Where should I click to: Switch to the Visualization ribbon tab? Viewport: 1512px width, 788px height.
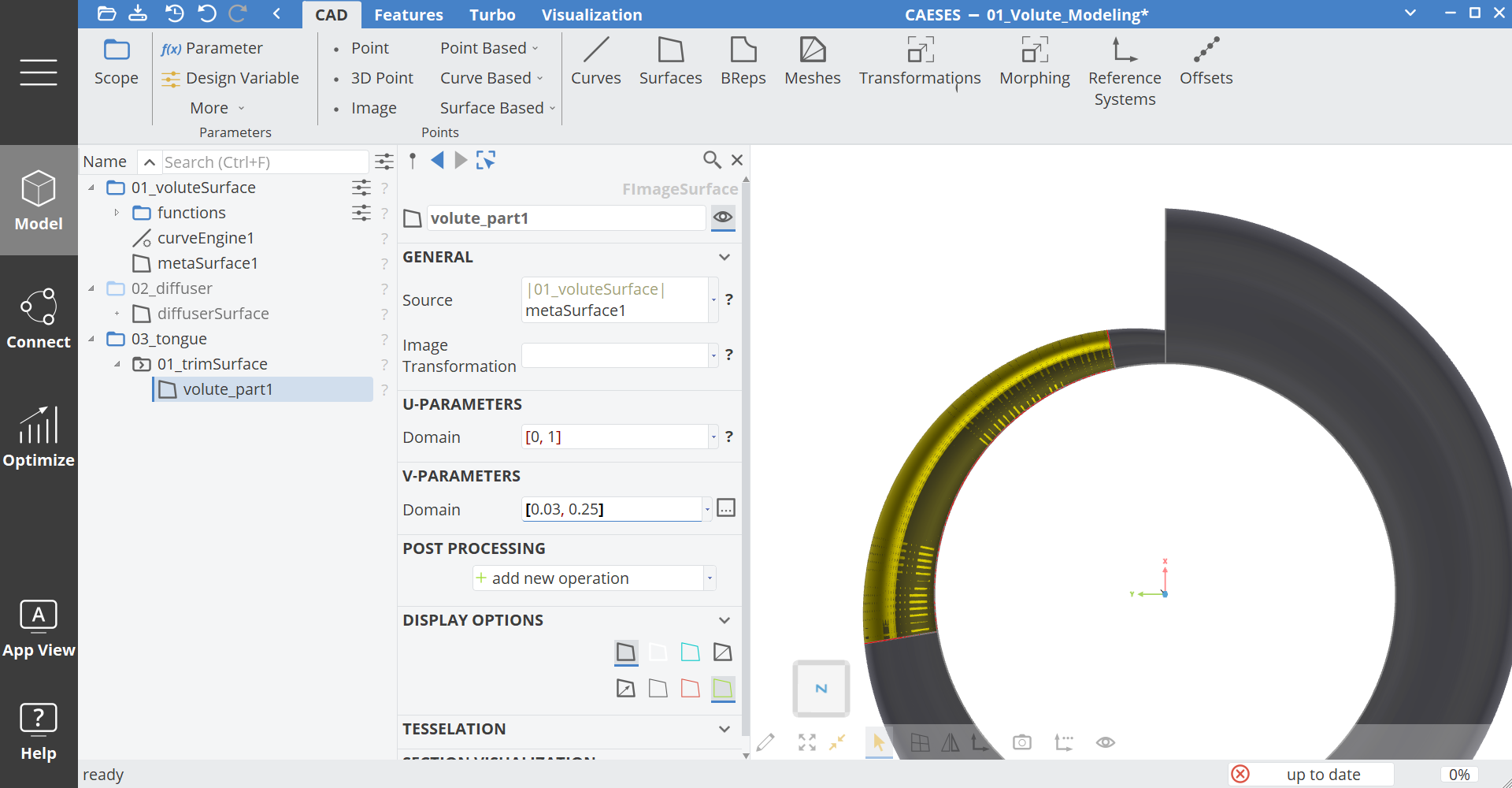point(591,15)
